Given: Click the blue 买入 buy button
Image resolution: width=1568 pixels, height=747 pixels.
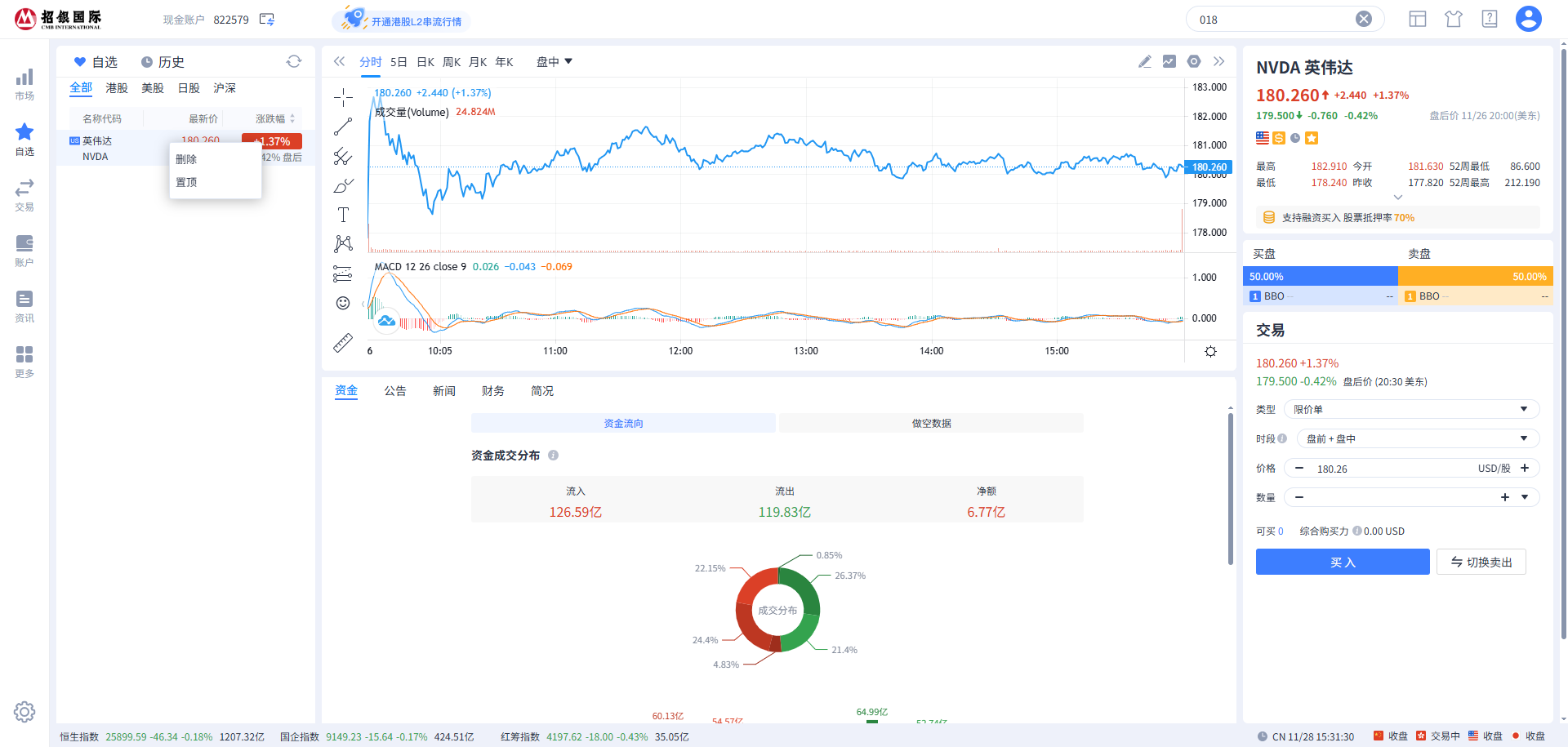Looking at the screenshot, I should tap(1342, 562).
